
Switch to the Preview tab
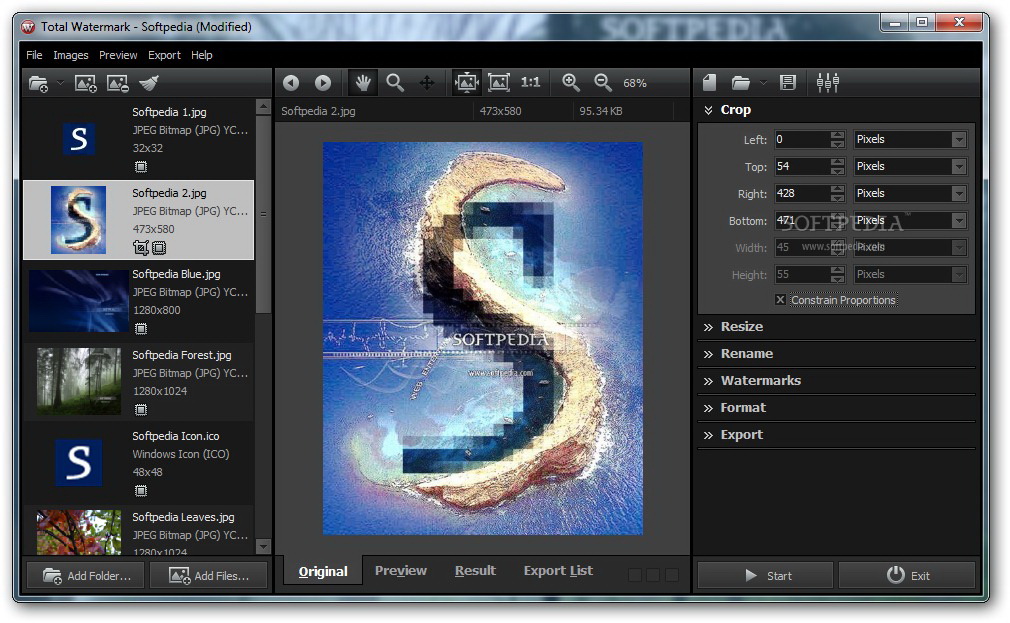(401, 571)
